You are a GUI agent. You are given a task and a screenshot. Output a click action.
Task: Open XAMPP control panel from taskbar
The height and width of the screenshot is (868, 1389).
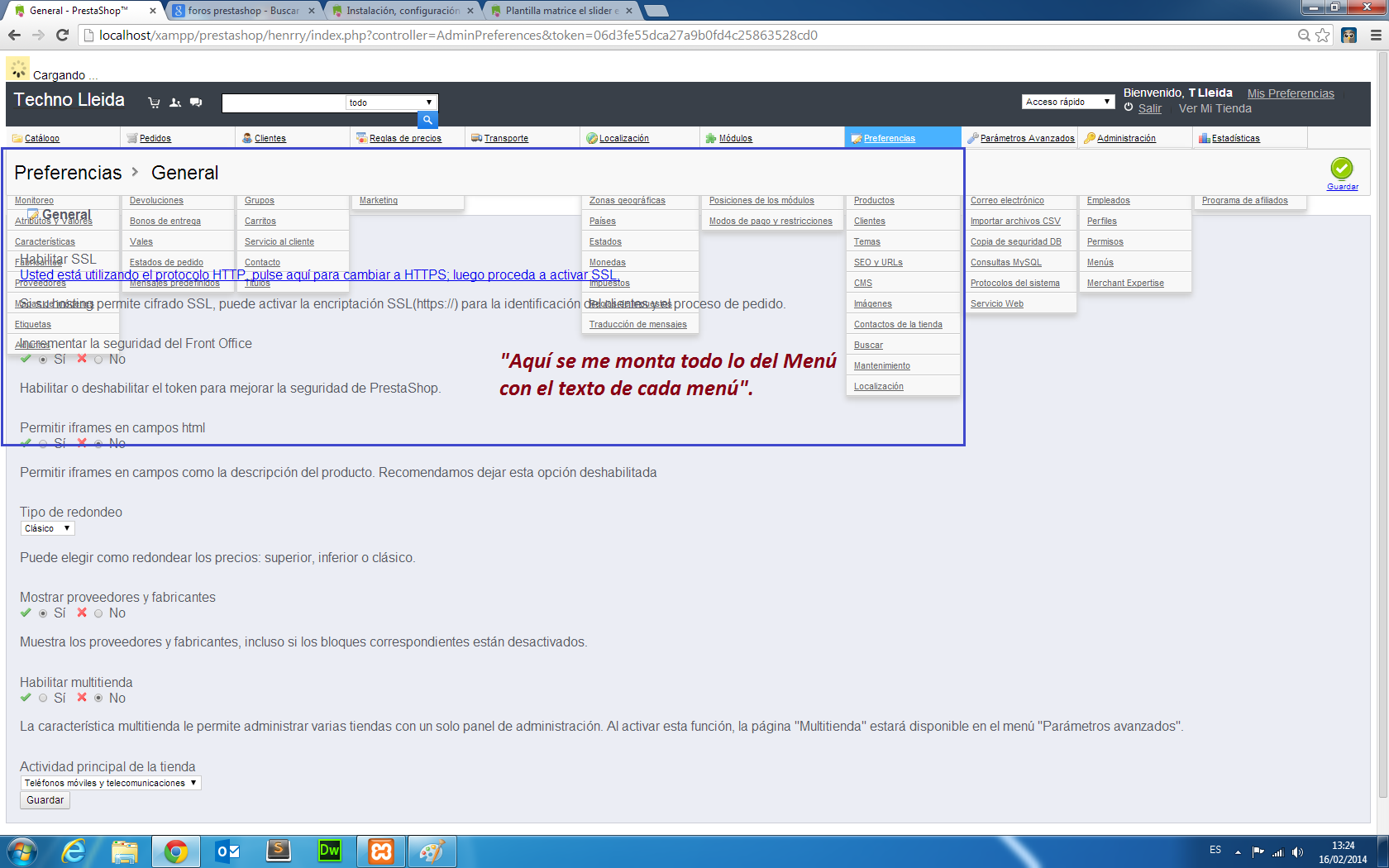[x=381, y=851]
